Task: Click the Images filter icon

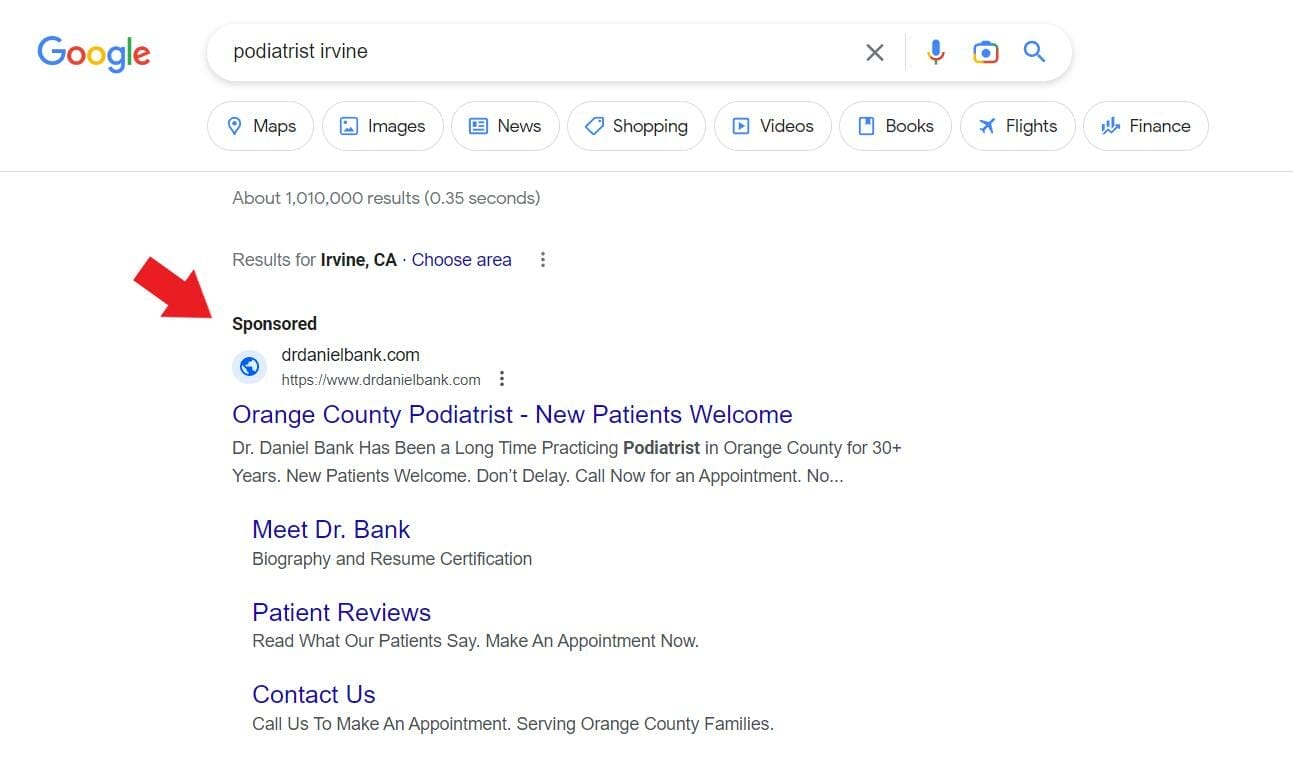Action: pyautogui.click(x=349, y=126)
